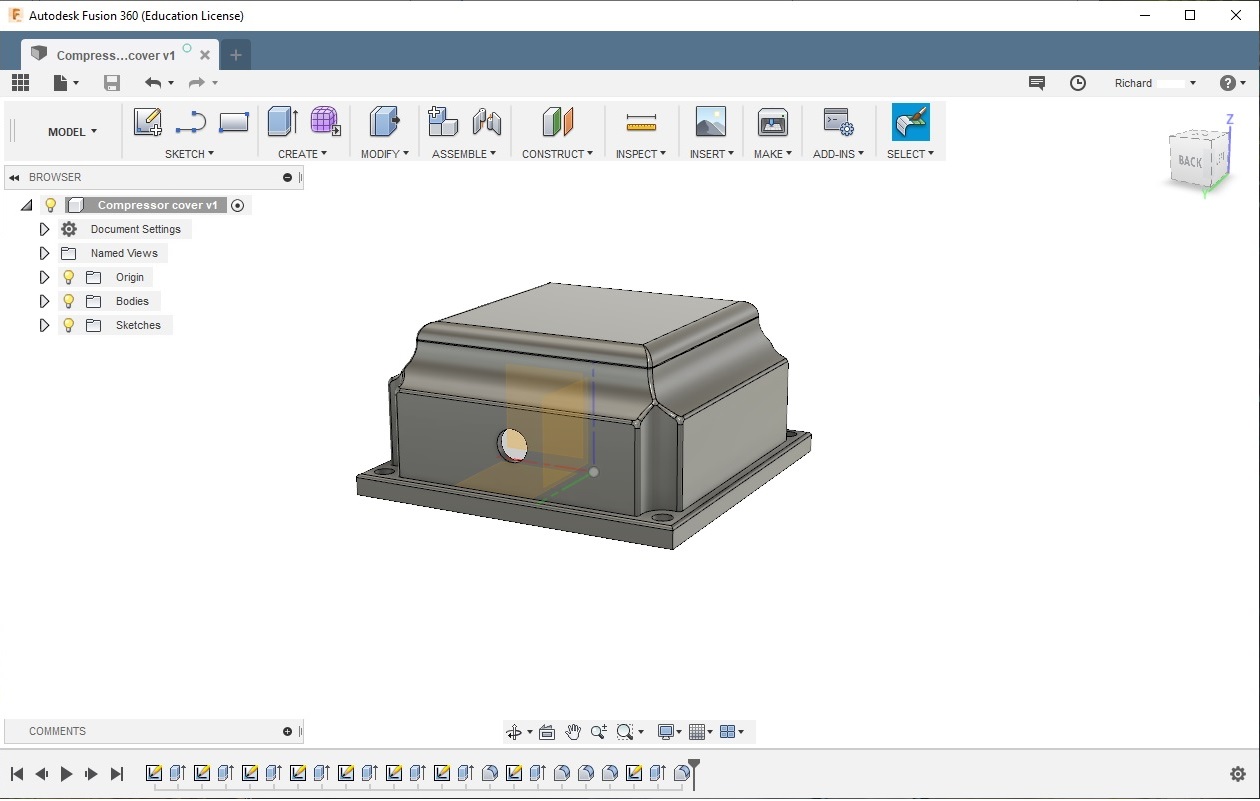Click the 3D Print Make icon
Screen dimensions: 1260x801
click(x=772, y=122)
